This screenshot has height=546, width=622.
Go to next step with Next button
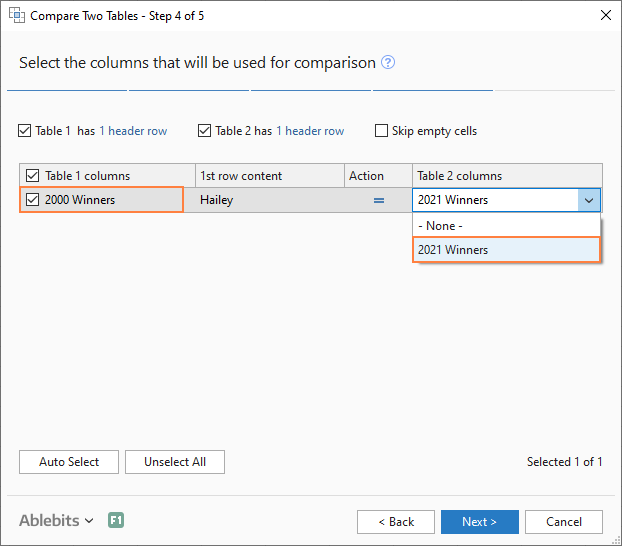point(479,522)
